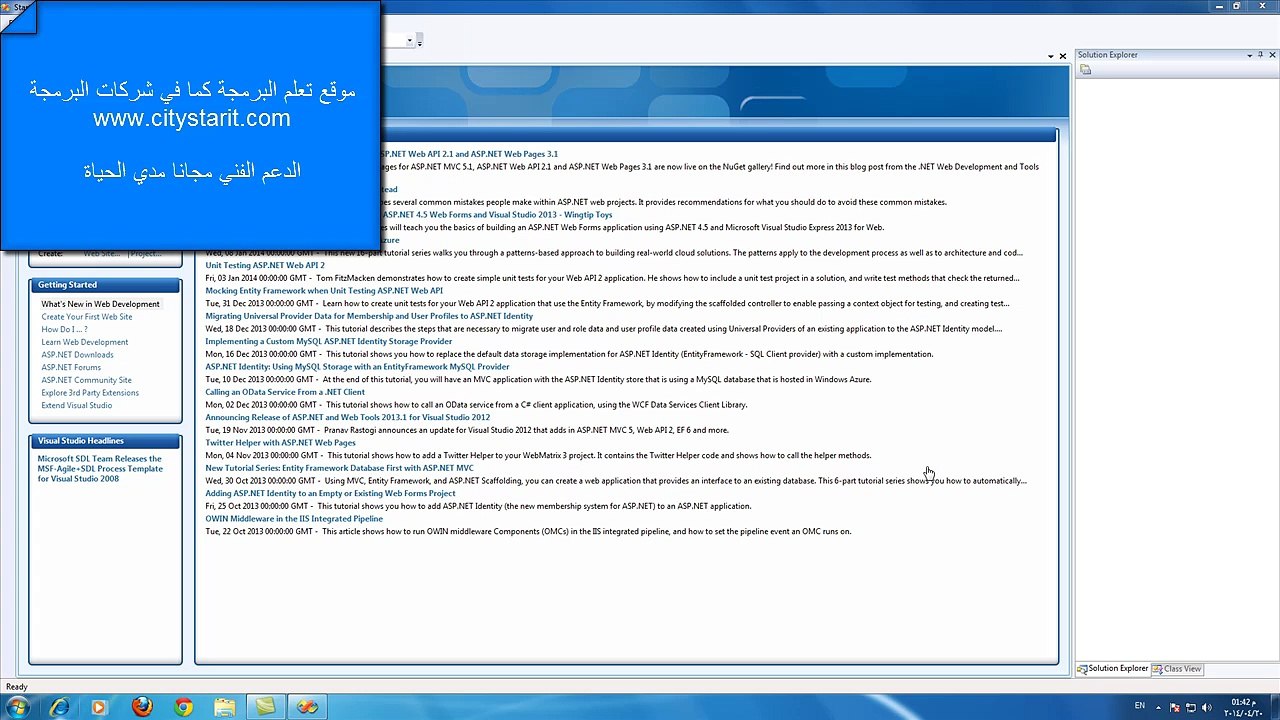Open New Tutorial Series: Entity Framework Database First

coord(340,468)
